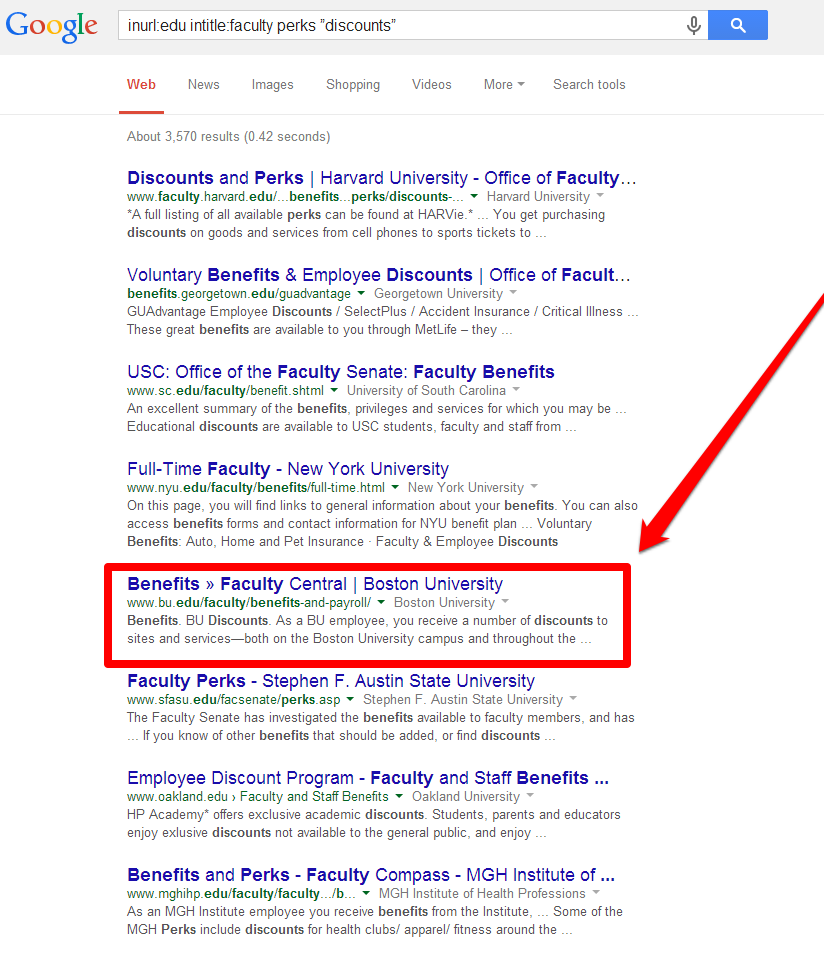Expand grey arrow beside Georgetown University label
This screenshot has width=824, height=955.
tap(513, 292)
